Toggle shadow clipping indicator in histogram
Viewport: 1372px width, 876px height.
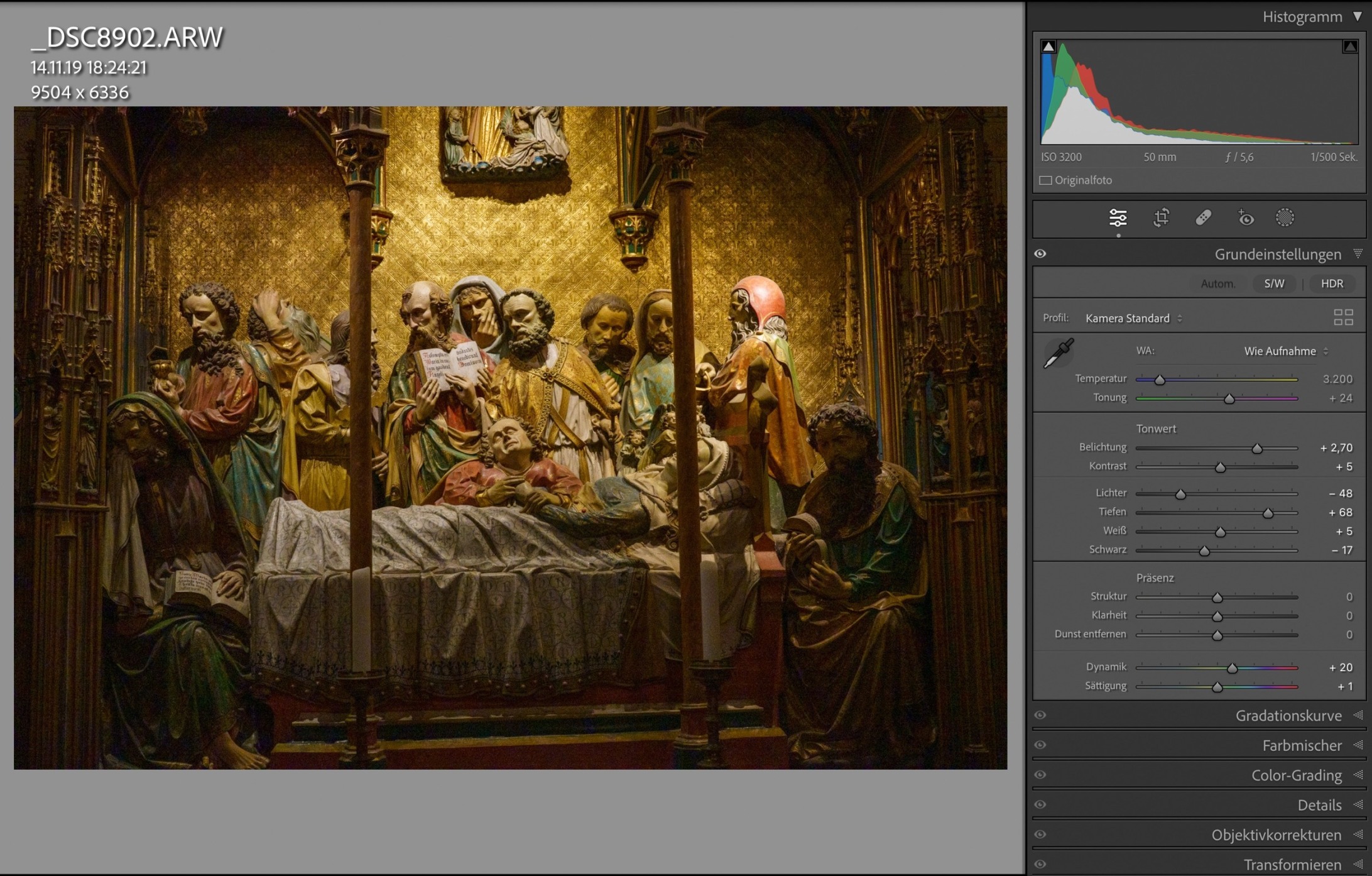1048,47
